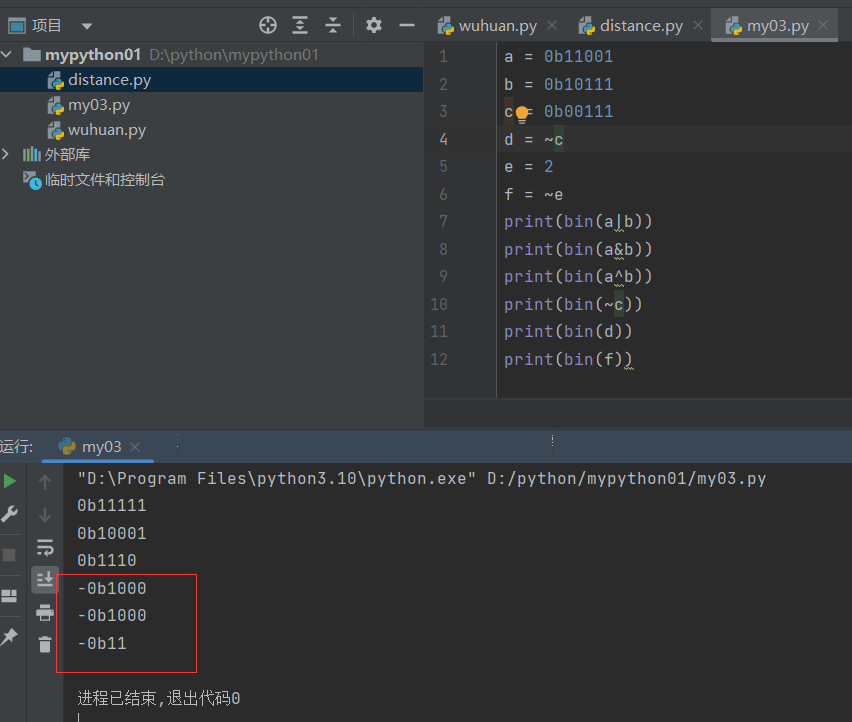This screenshot has width=852, height=722.
Task: Click line number 7 in gutter
Action: tap(443, 222)
